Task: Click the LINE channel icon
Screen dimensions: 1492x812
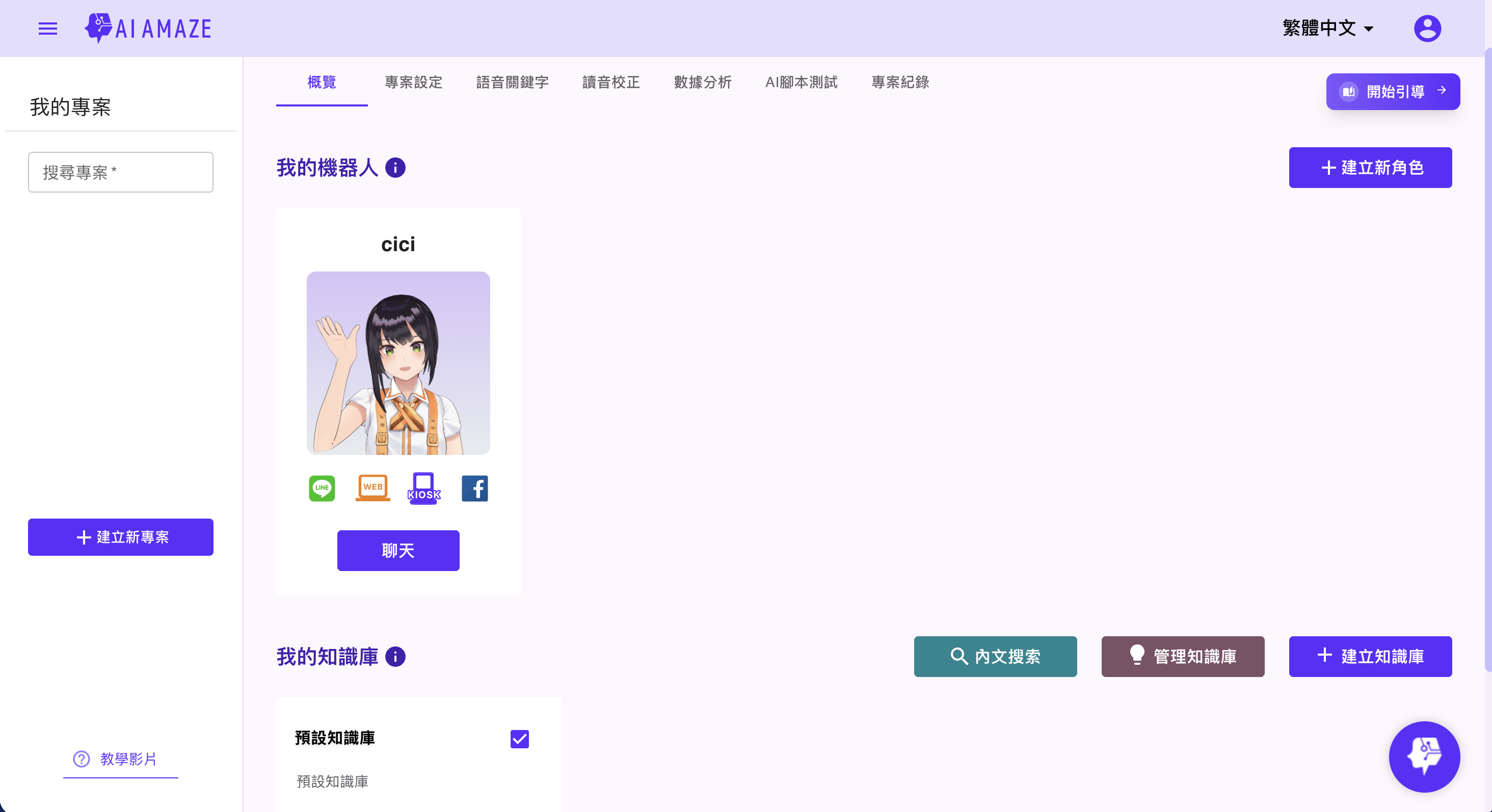Action: [x=322, y=488]
